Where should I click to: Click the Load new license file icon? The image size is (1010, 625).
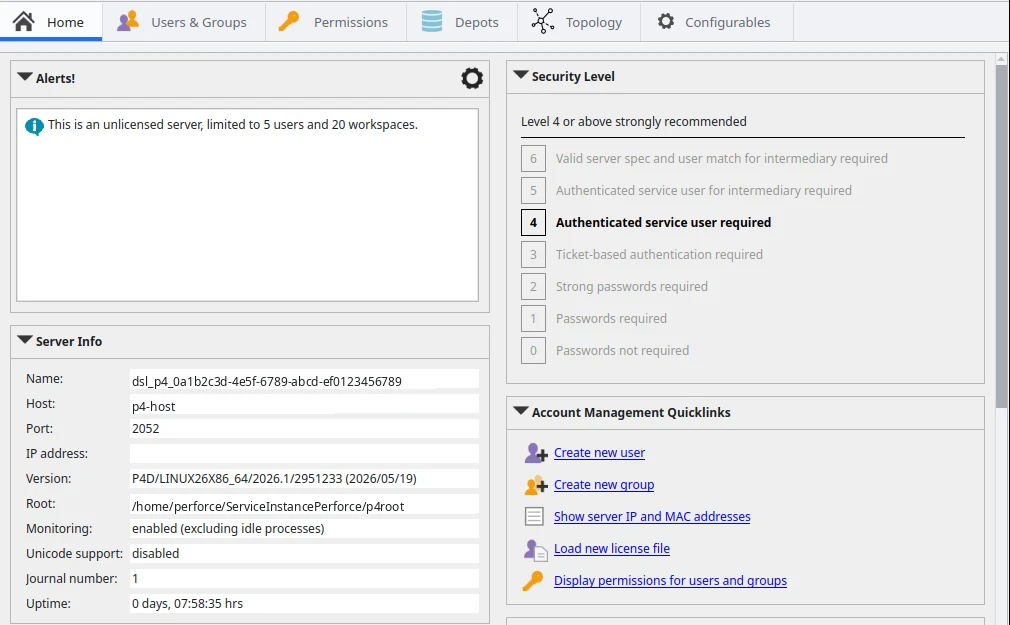(535, 549)
